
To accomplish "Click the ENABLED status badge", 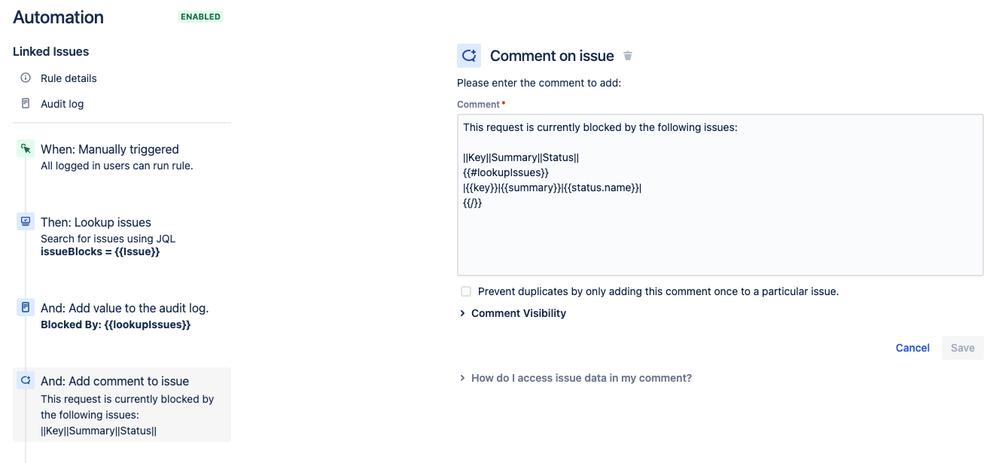I will [201, 17].
